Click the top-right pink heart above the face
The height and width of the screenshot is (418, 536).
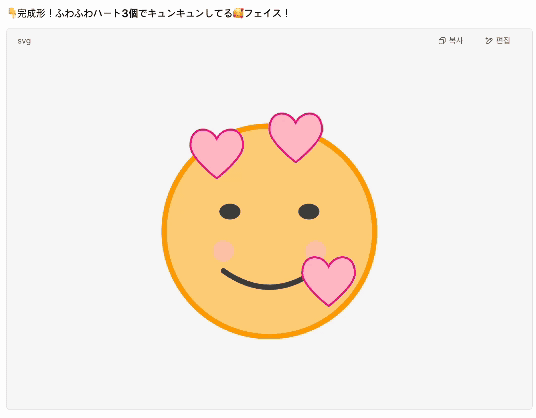coord(296,136)
